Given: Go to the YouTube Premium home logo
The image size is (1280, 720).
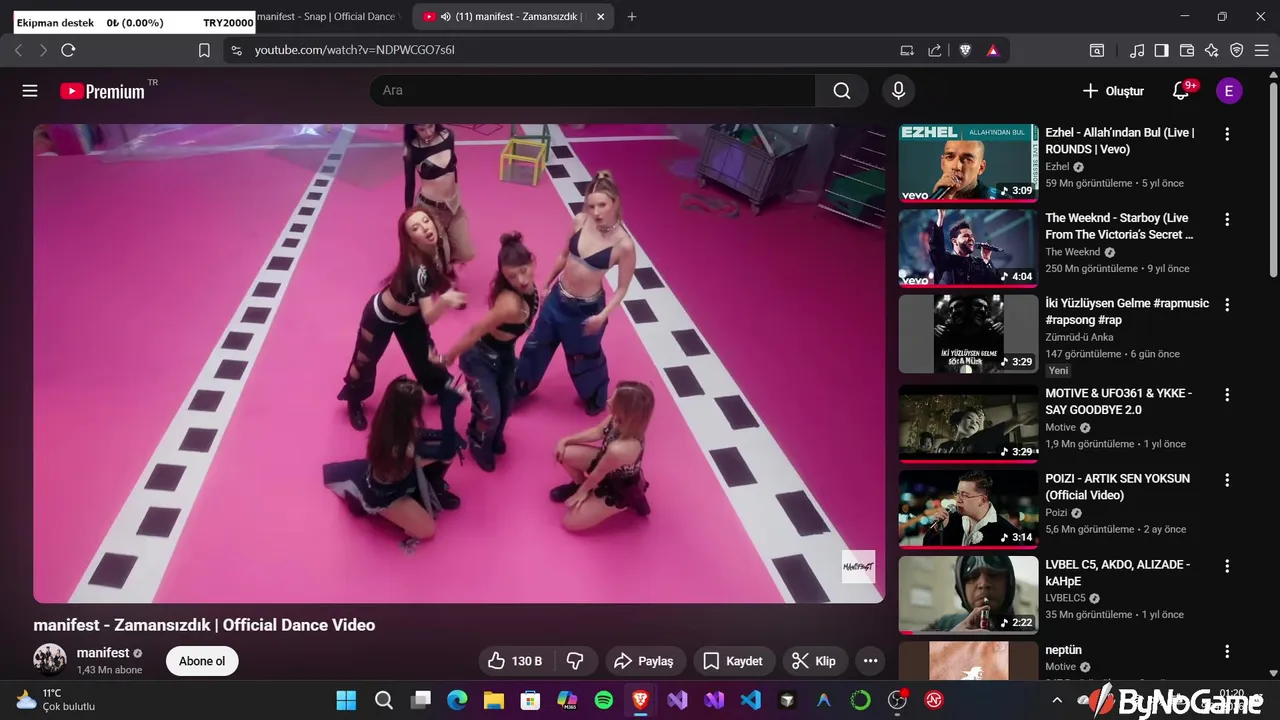Looking at the screenshot, I should (x=102, y=91).
